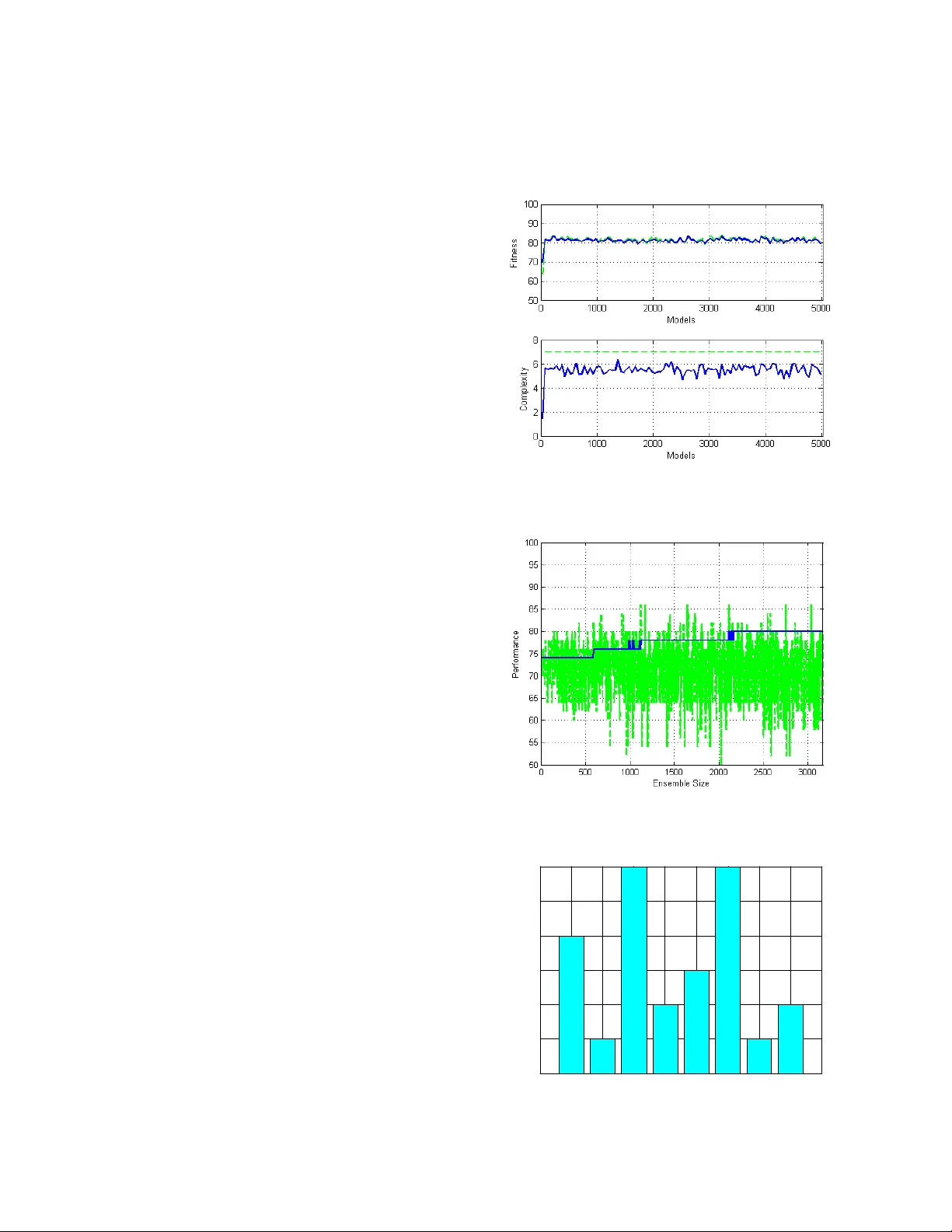Viewport: 952px width, 1232px height.
Task: Click the blue filled block near 2000 in Performance plot
Action: tap(731, 636)
